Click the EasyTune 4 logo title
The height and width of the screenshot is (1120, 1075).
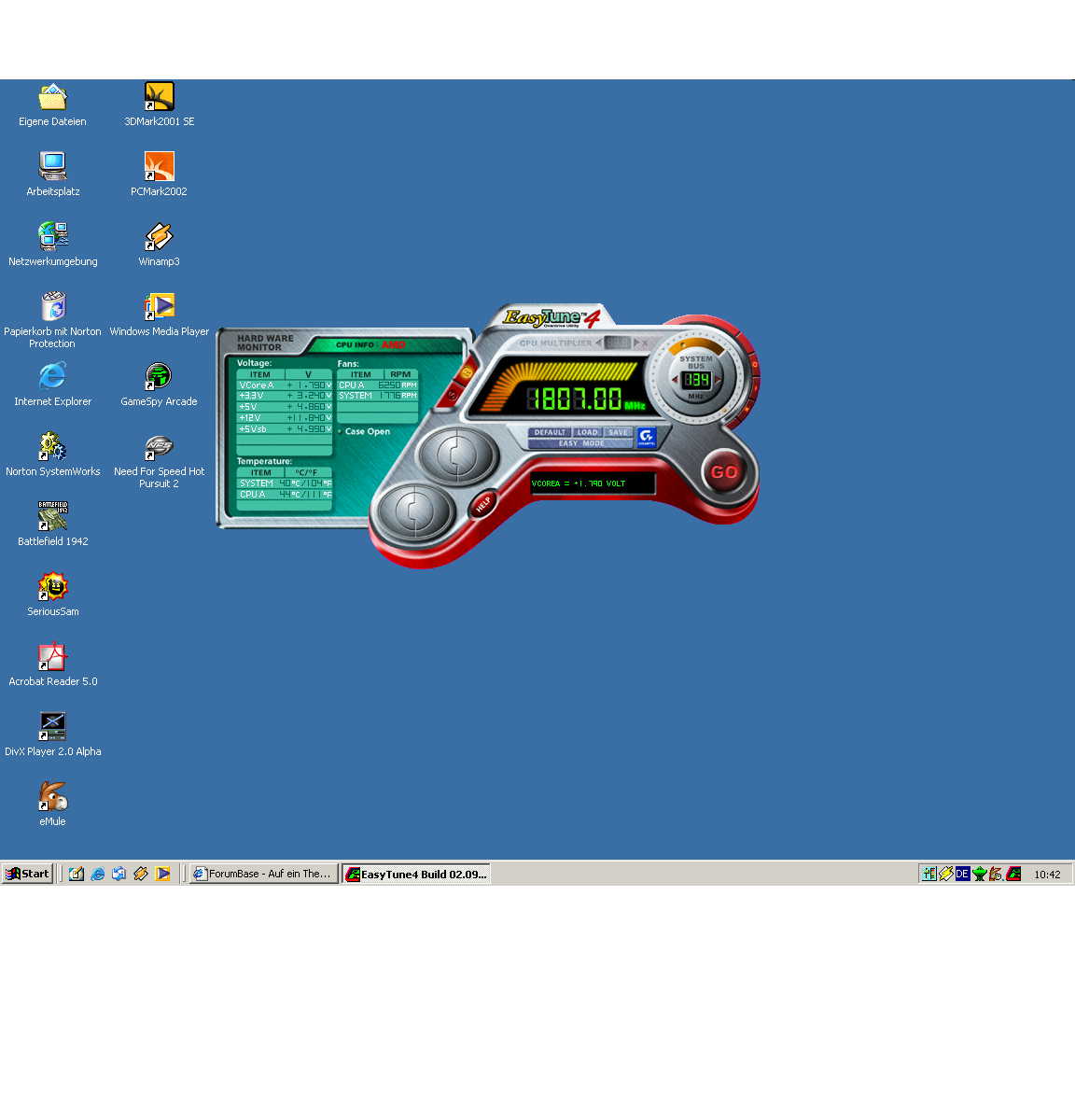pyautogui.click(x=551, y=317)
